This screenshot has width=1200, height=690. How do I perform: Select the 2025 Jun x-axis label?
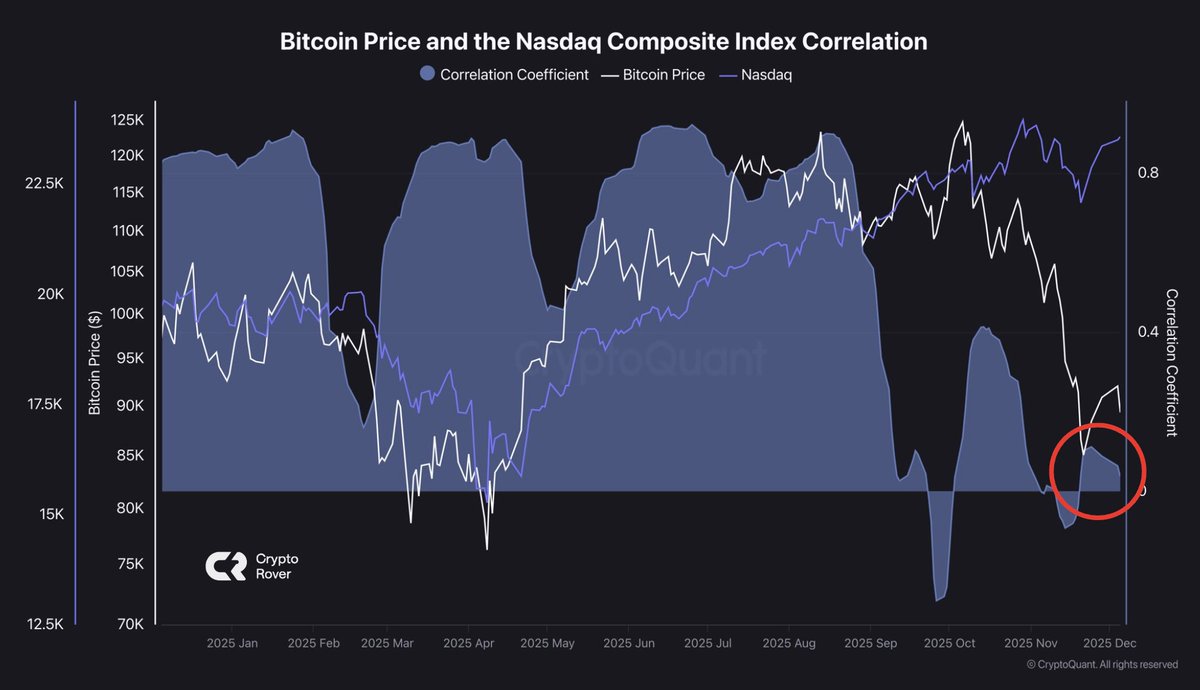point(631,643)
